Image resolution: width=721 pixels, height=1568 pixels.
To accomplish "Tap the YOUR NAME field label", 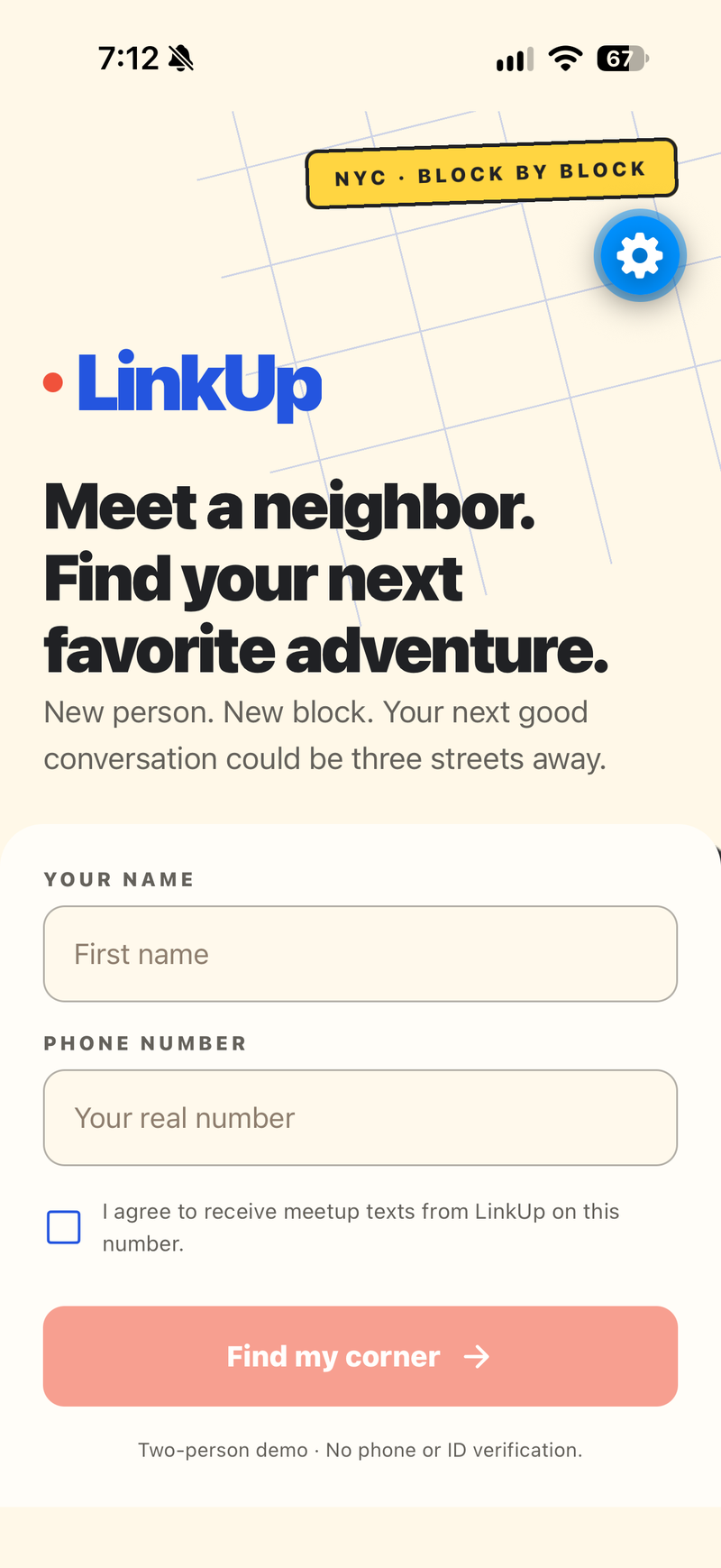I will [119, 879].
